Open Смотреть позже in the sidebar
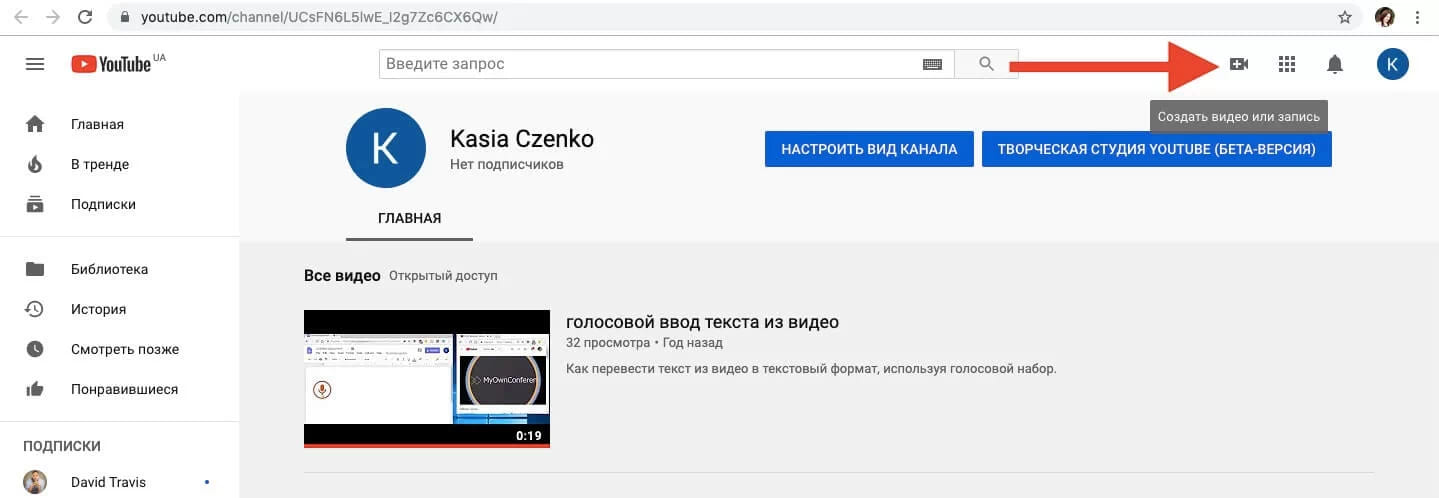1439x498 pixels. (120, 349)
